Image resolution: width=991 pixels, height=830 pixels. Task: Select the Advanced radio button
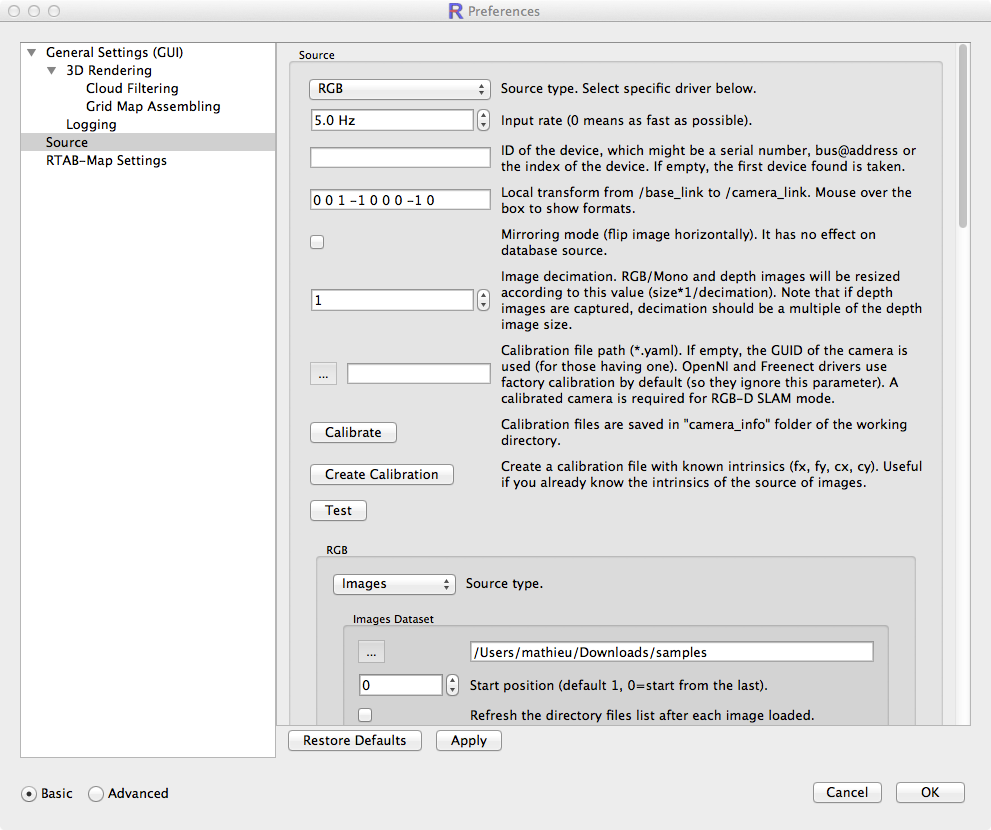tap(96, 793)
